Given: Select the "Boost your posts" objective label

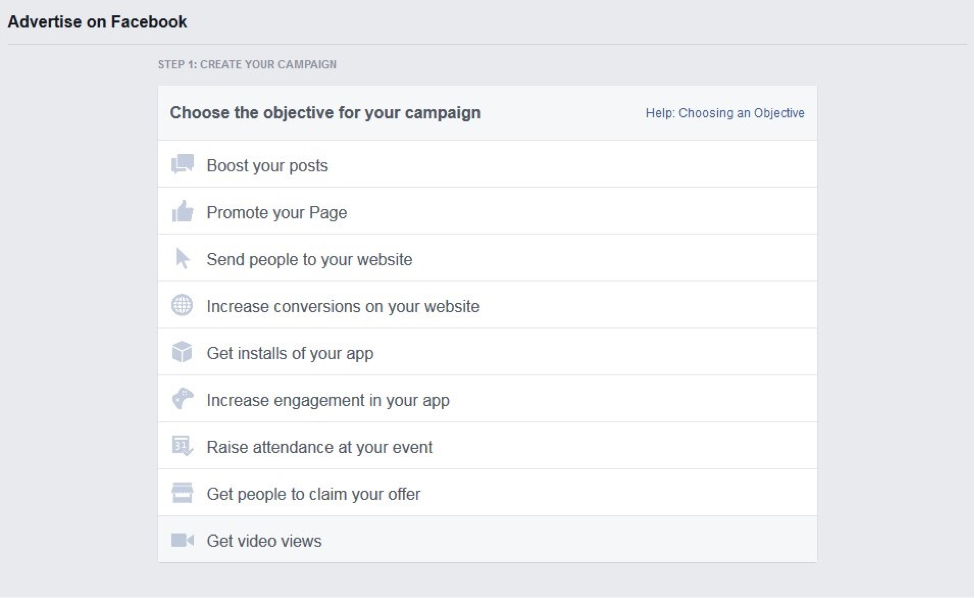Looking at the screenshot, I should [x=267, y=165].
